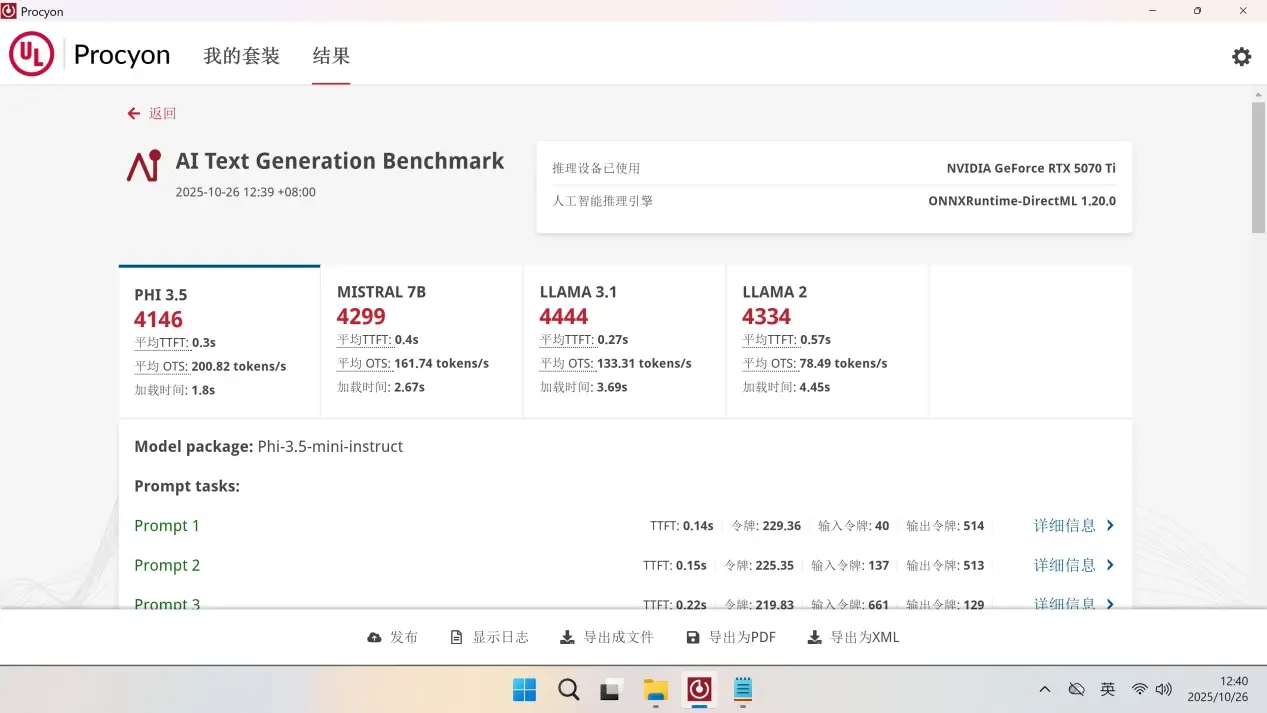Open the Windows Start menu
Image resolution: width=1267 pixels, height=713 pixels.
(x=524, y=690)
